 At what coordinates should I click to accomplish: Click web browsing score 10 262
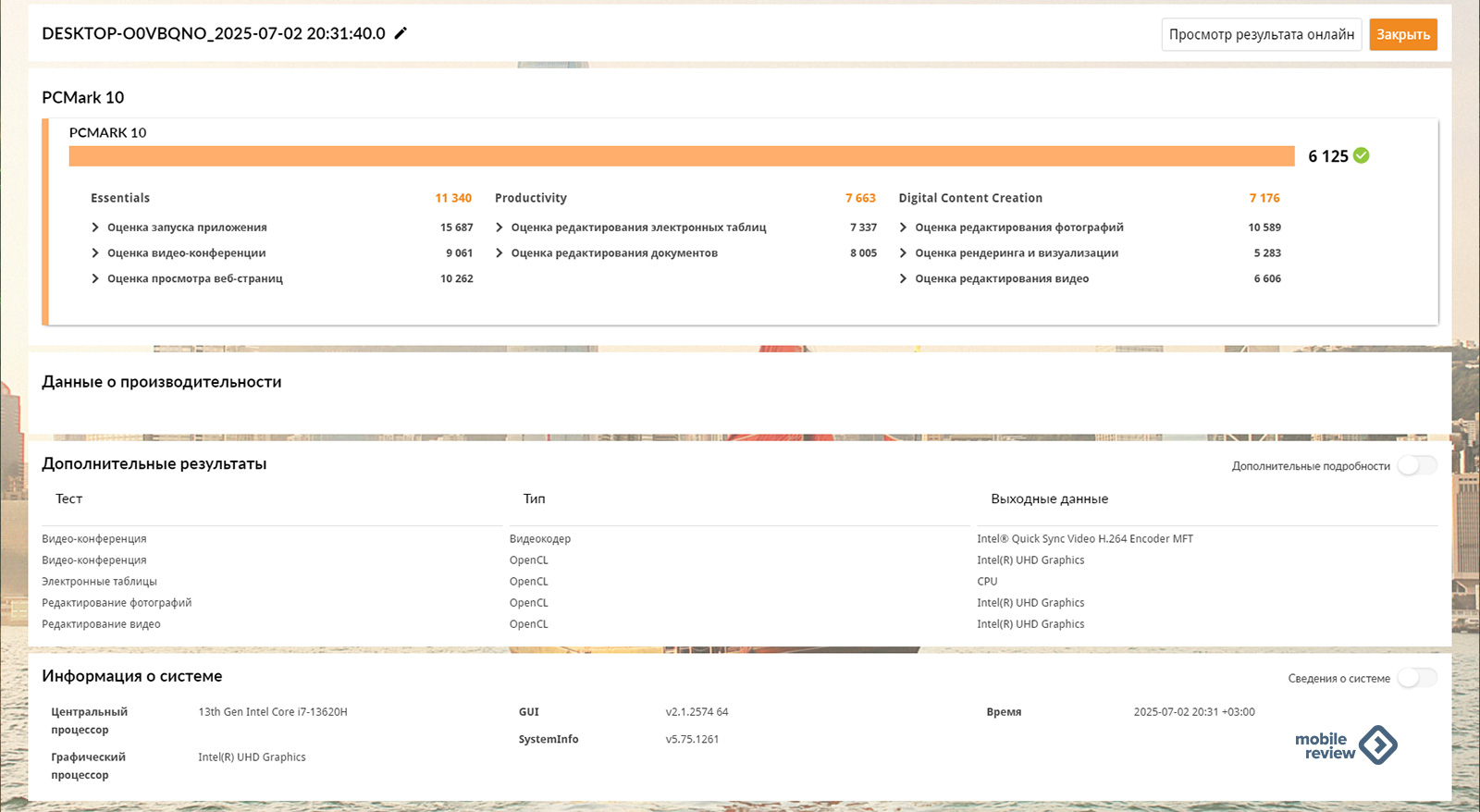456,278
